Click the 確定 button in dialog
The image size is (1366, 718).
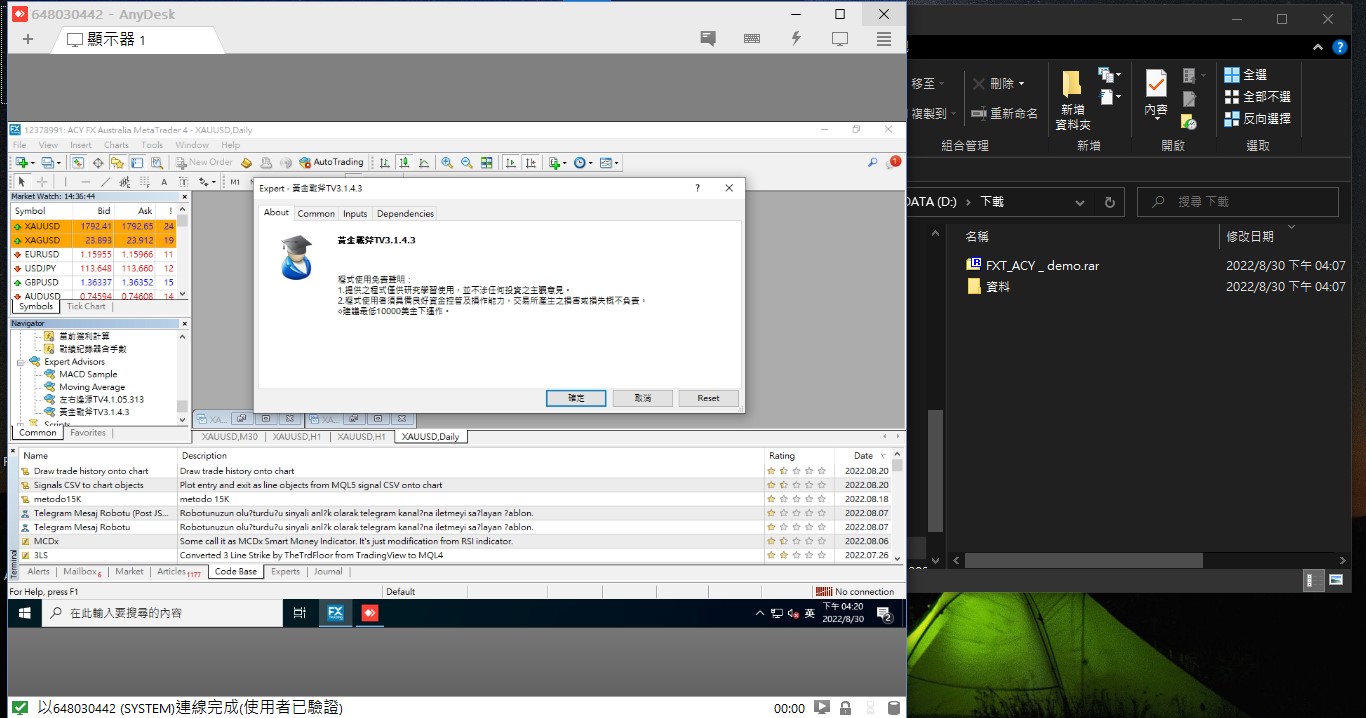pyautogui.click(x=576, y=398)
